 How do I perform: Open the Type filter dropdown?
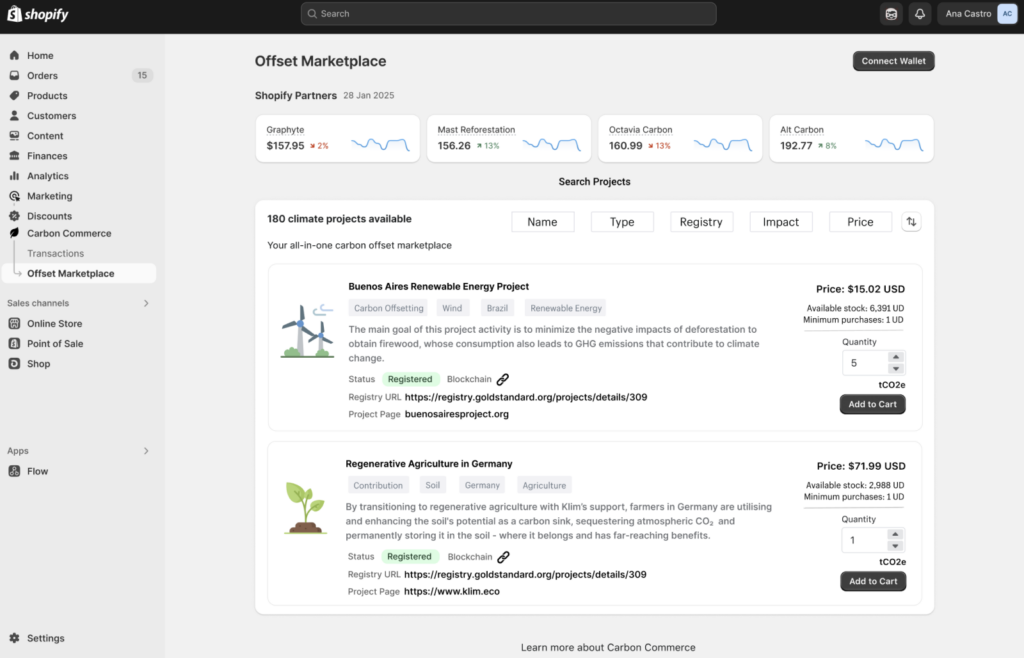[622, 222]
